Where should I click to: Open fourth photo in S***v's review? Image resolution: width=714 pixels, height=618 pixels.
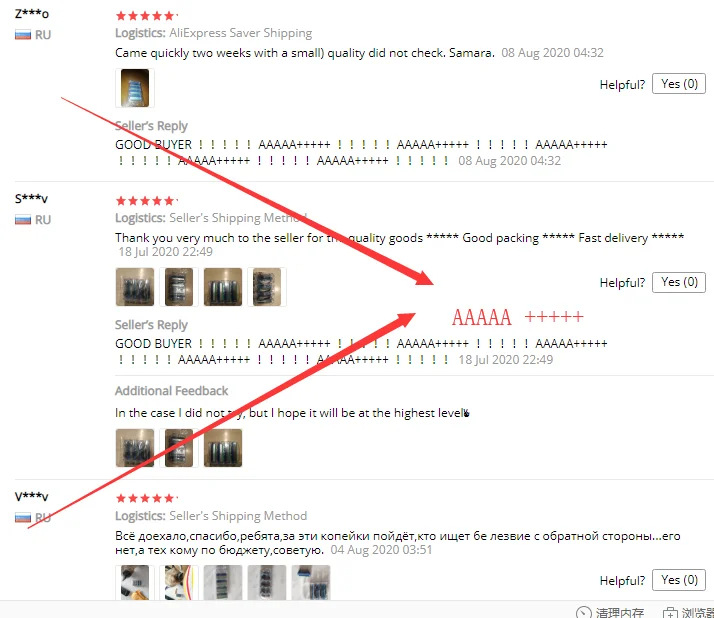(x=267, y=286)
